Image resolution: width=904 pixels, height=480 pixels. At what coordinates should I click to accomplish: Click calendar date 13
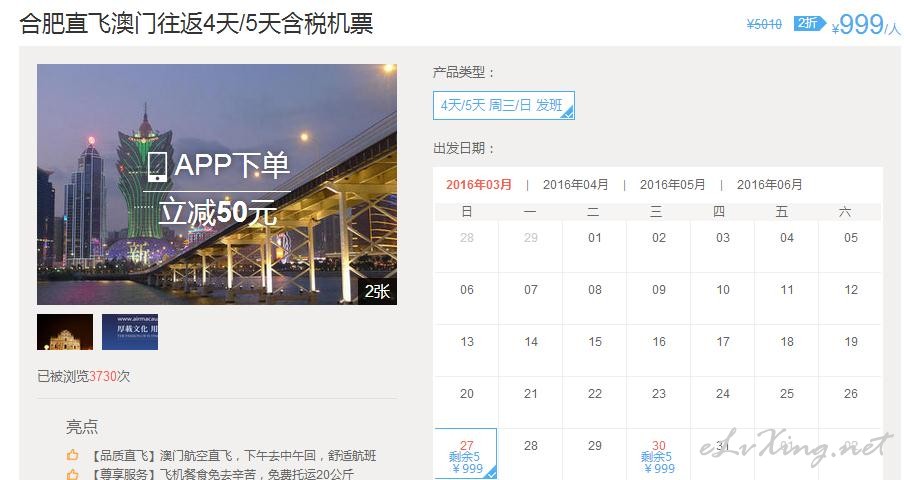click(x=466, y=342)
